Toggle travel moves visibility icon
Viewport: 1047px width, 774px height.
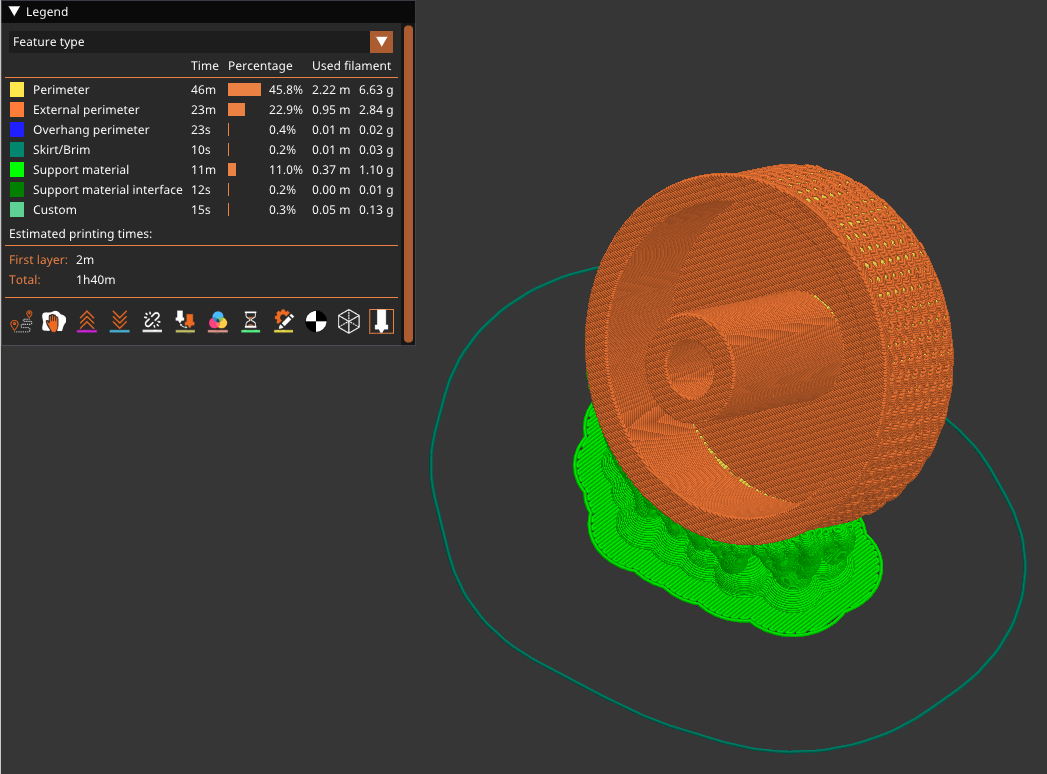coord(21,322)
